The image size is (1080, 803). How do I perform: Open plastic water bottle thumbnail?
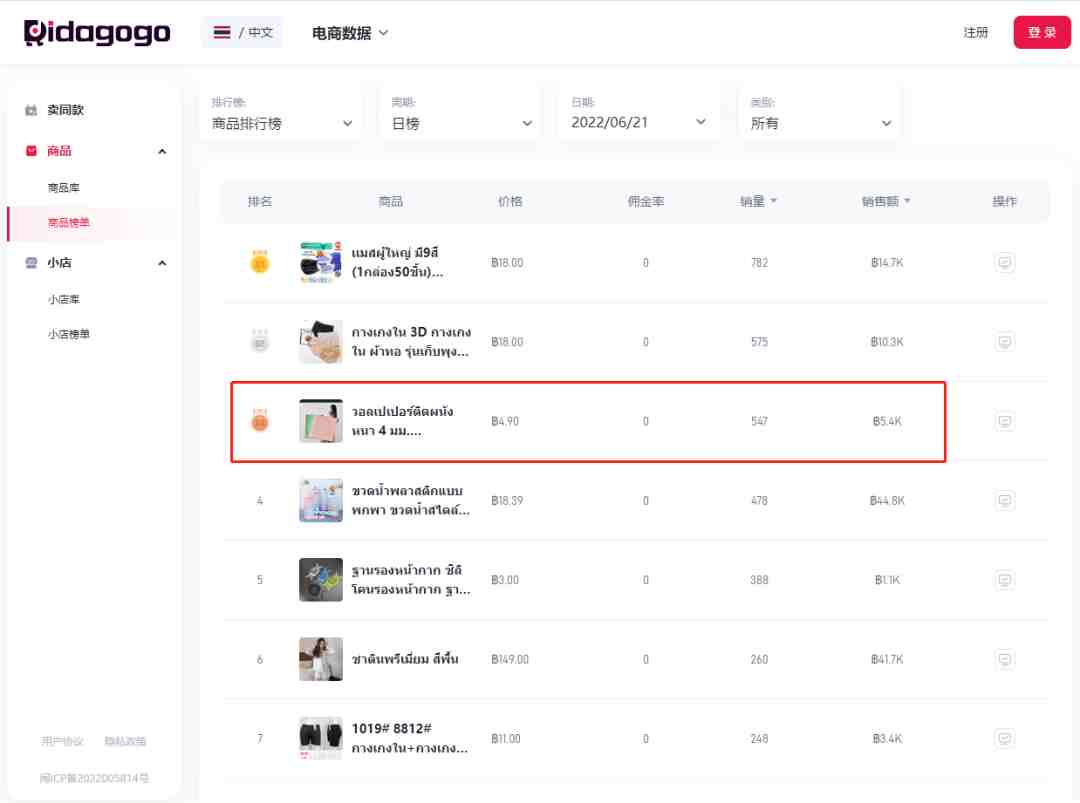pyautogui.click(x=320, y=500)
